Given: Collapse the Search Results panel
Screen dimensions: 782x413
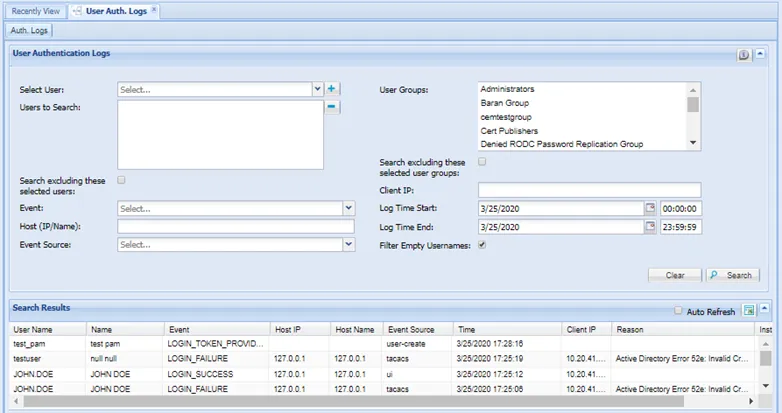Looking at the screenshot, I should (x=764, y=309).
